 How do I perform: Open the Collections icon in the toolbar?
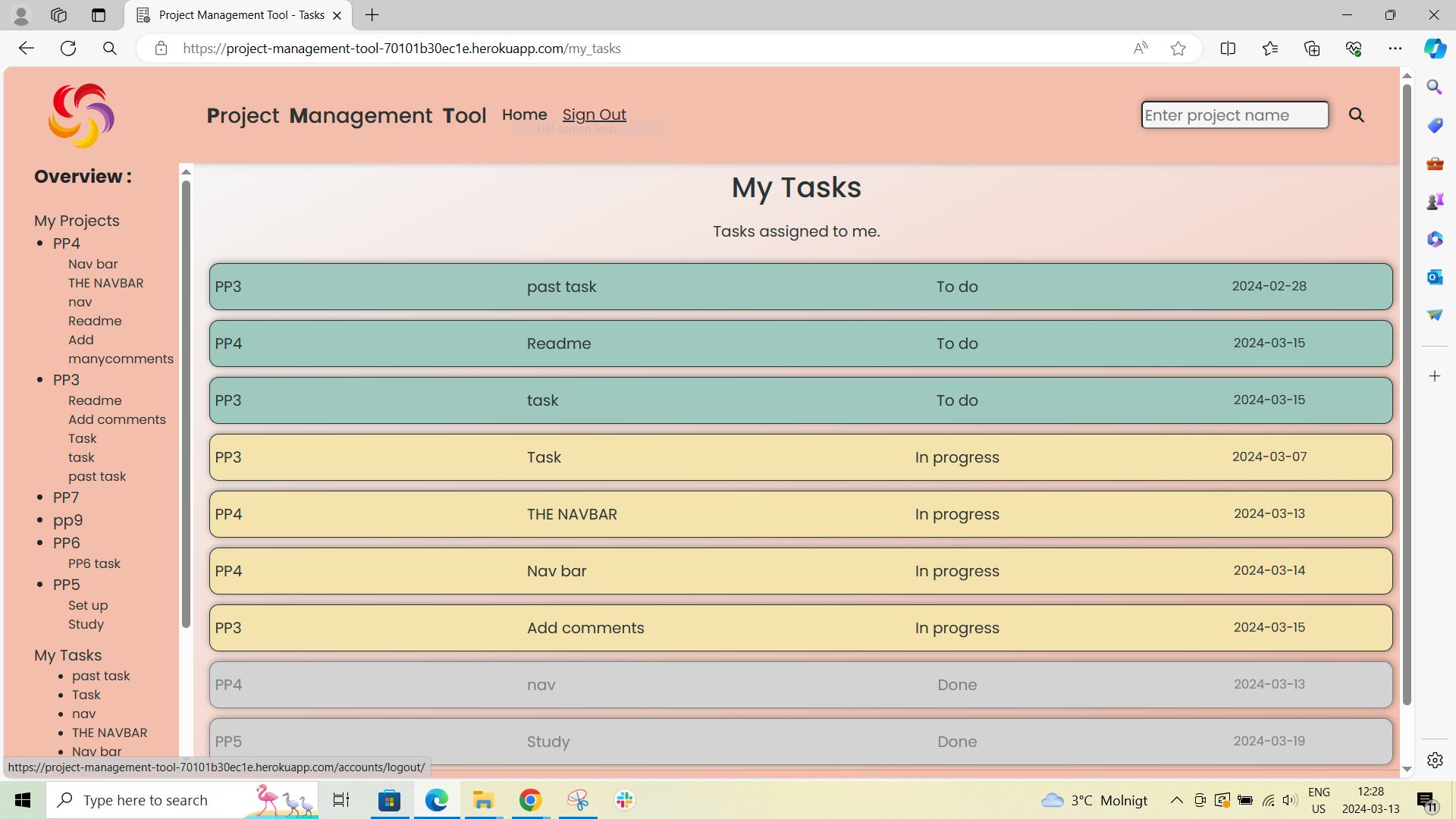click(1311, 48)
